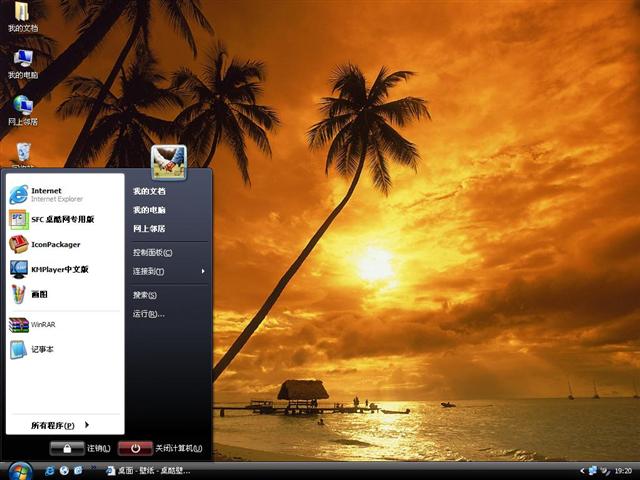Launch Internet Explorer from Quick Launch
This screenshot has height=480, width=640.
click(x=49, y=471)
